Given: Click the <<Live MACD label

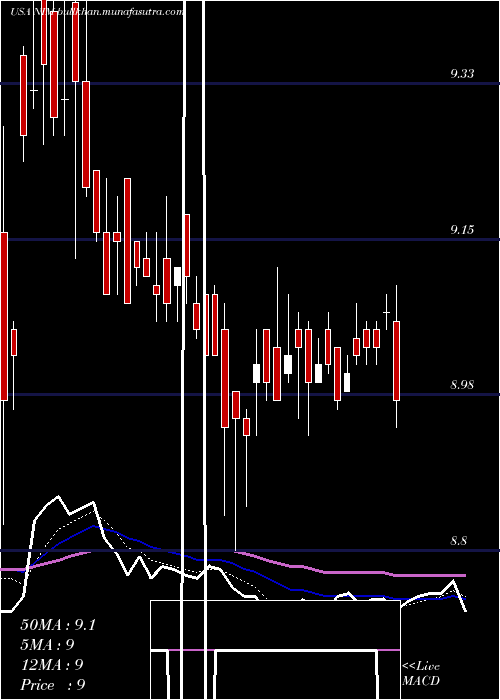Looking at the screenshot, I should 421,673.
